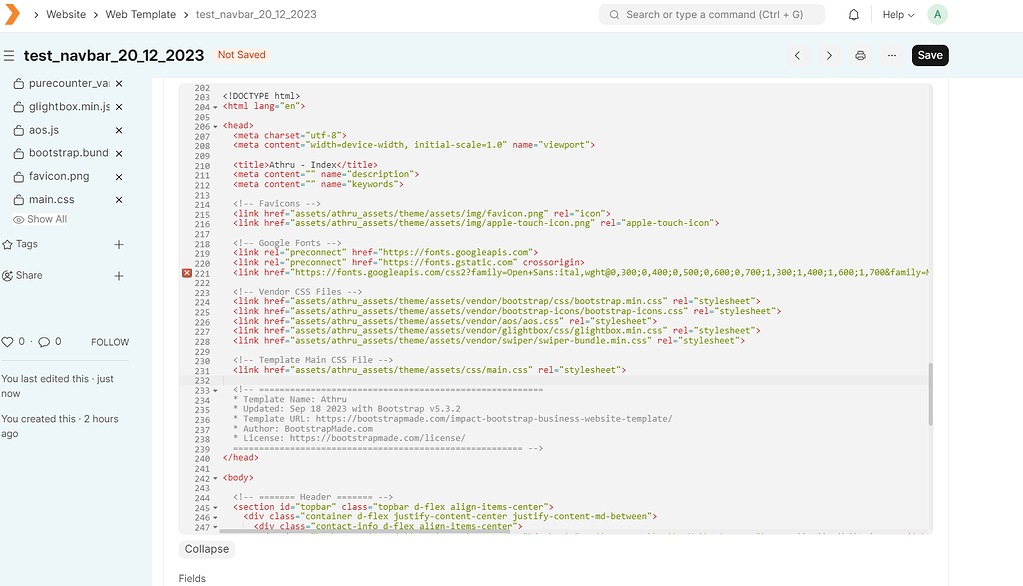
Task: Click inside the command search bar
Action: (711, 14)
